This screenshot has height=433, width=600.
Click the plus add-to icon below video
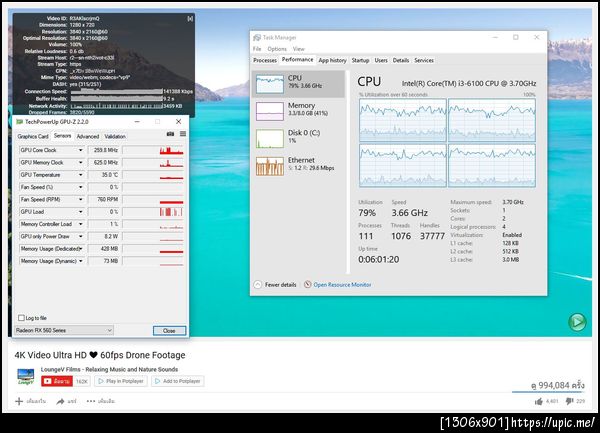(x=19, y=401)
